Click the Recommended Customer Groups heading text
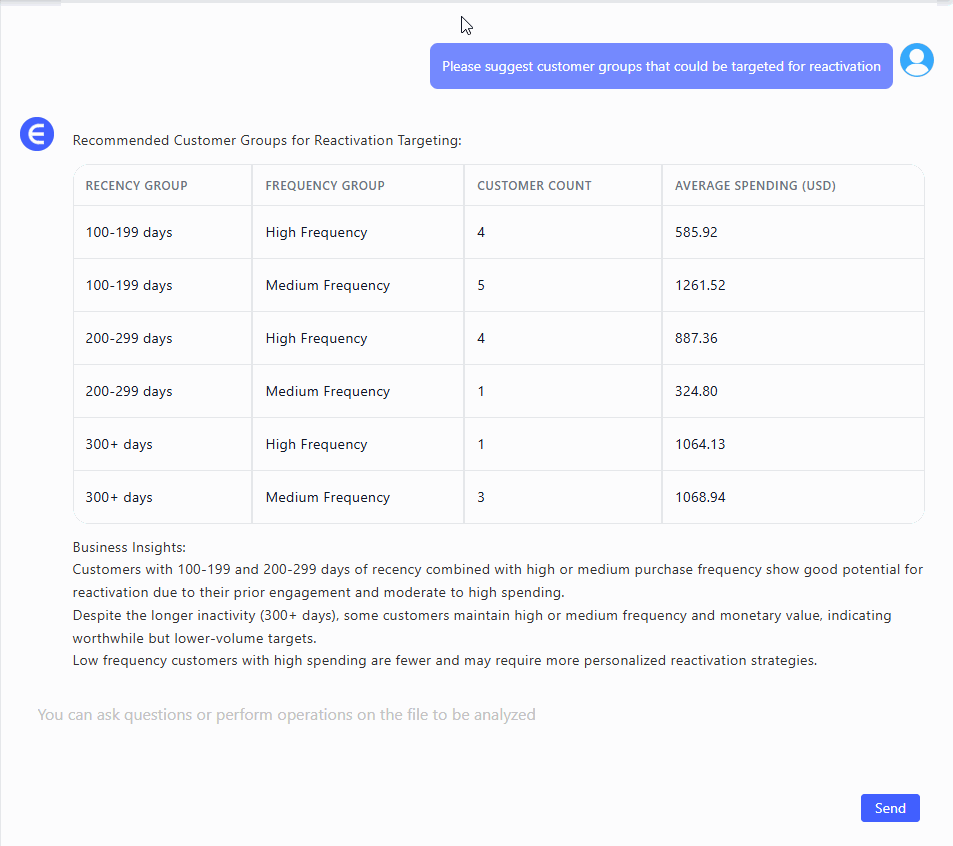This screenshot has width=953, height=846. coord(267,141)
